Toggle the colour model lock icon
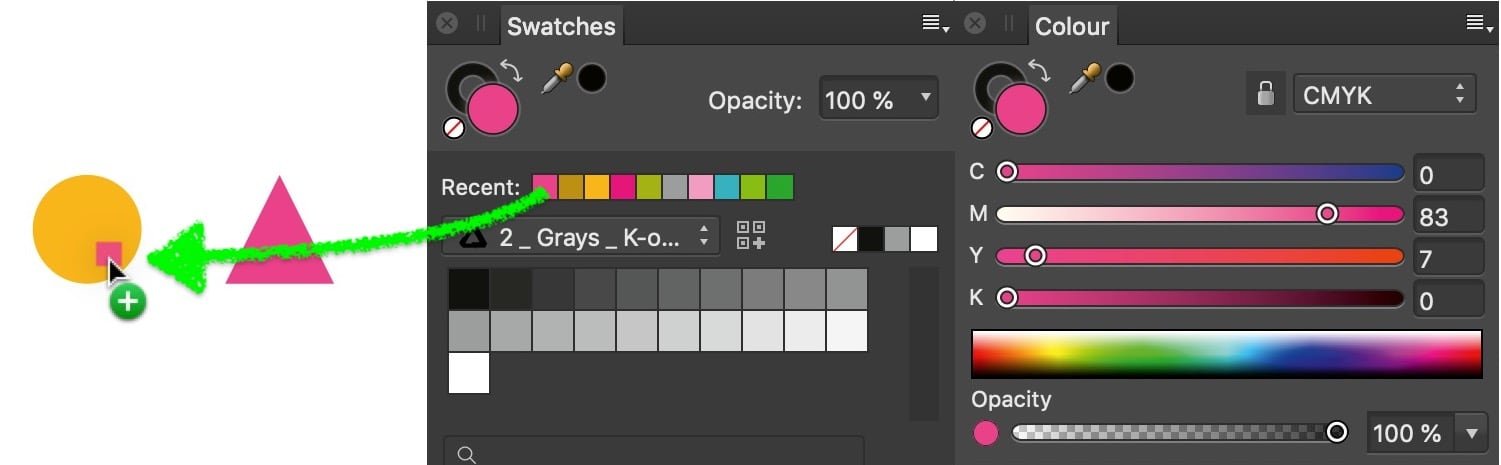Image resolution: width=1501 pixels, height=465 pixels. tap(1265, 95)
